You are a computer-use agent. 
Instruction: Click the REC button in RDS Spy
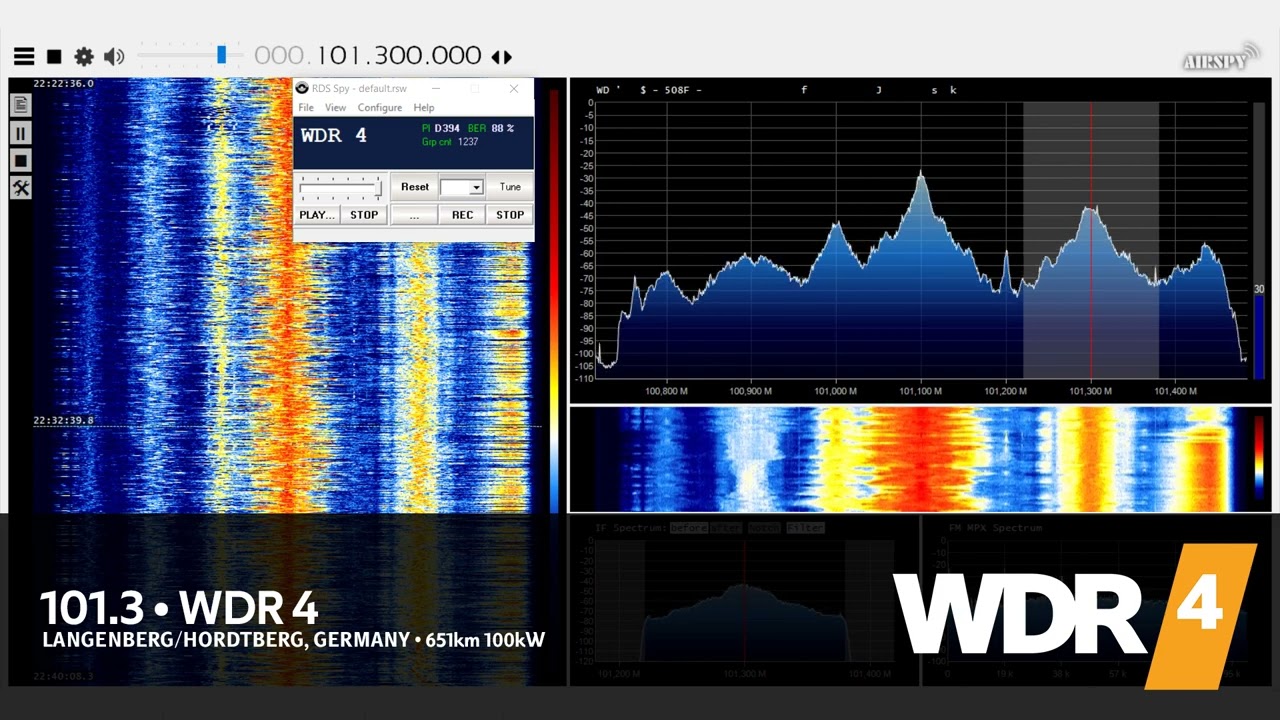[x=462, y=215]
